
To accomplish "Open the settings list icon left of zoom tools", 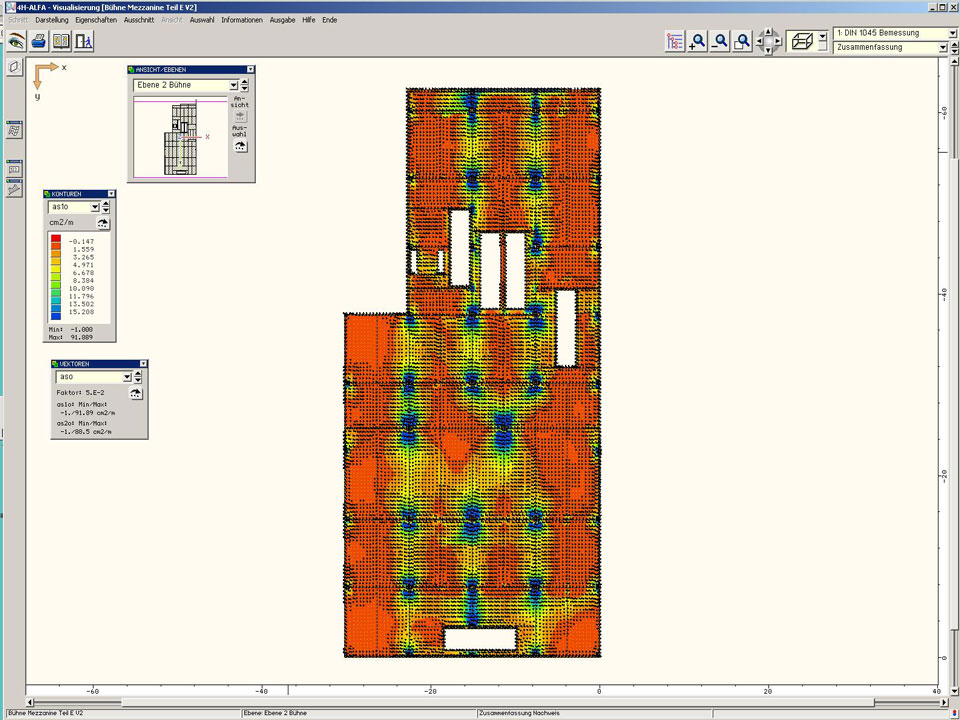I will [674, 41].
